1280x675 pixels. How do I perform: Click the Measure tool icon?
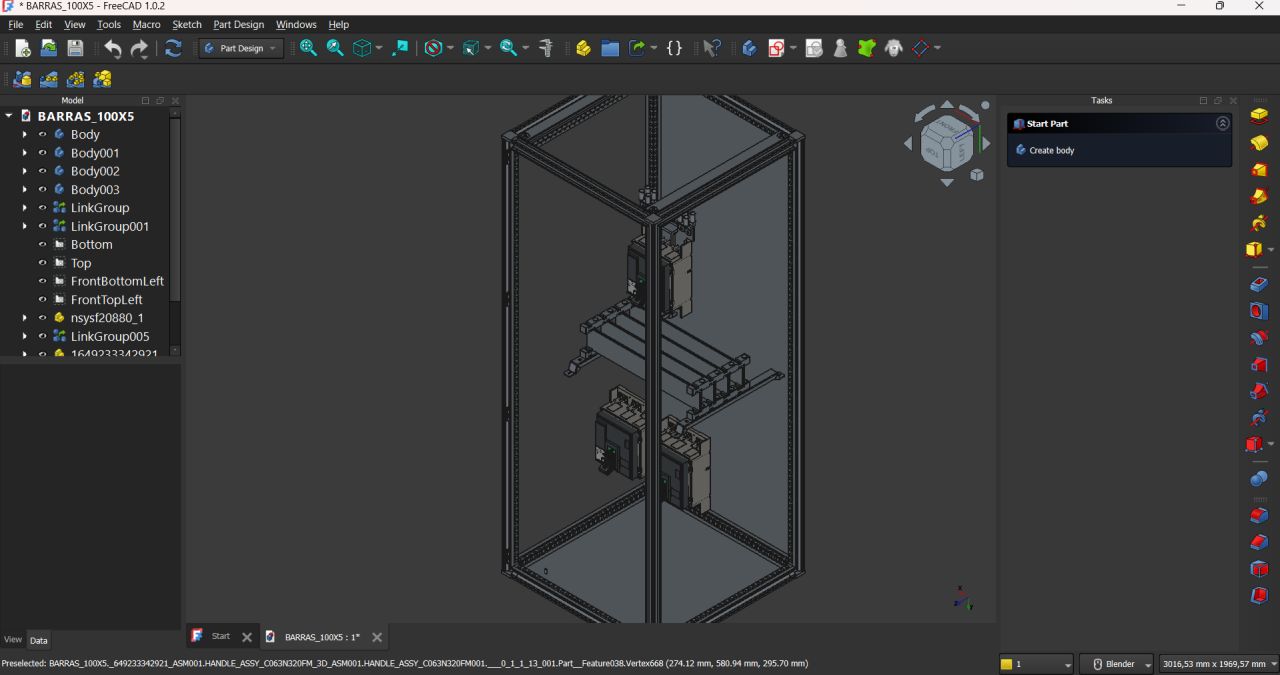(x=546, y=48)
